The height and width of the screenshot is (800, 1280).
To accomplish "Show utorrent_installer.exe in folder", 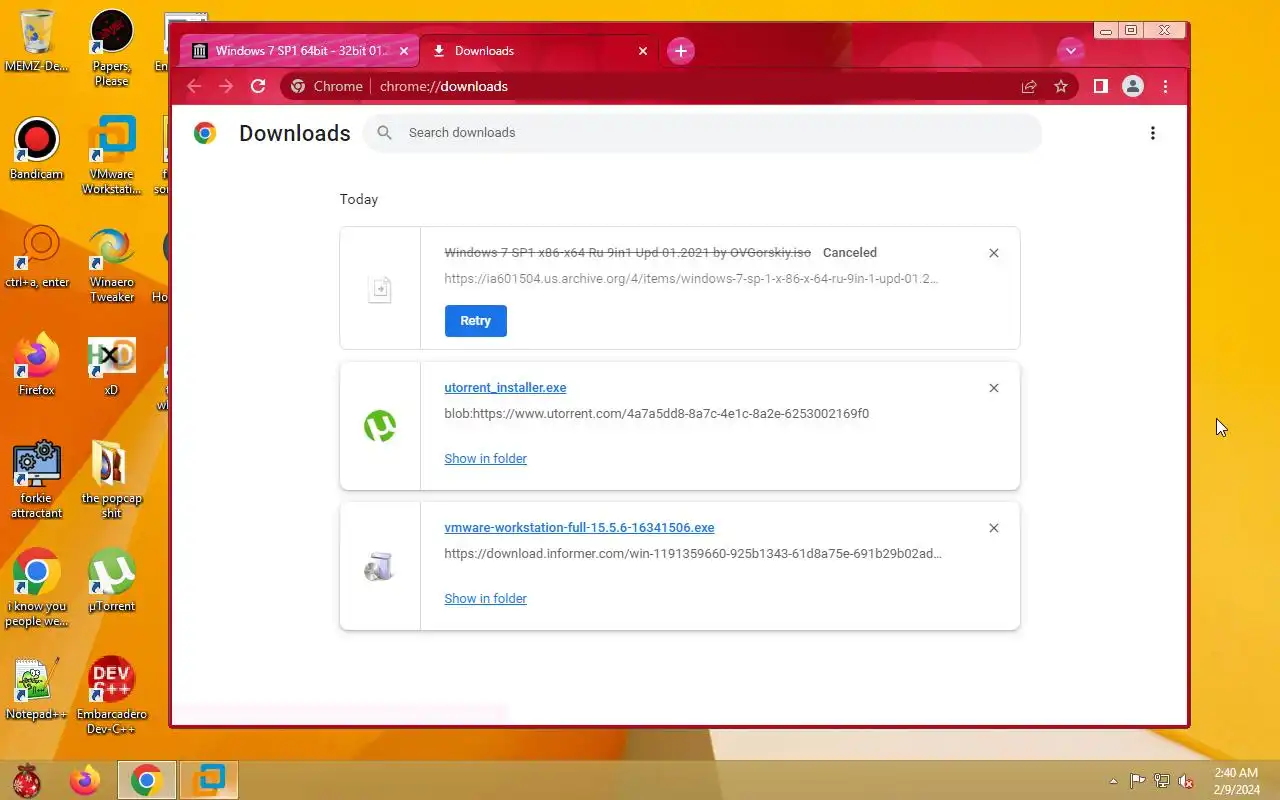I will (x=485, y=458).
